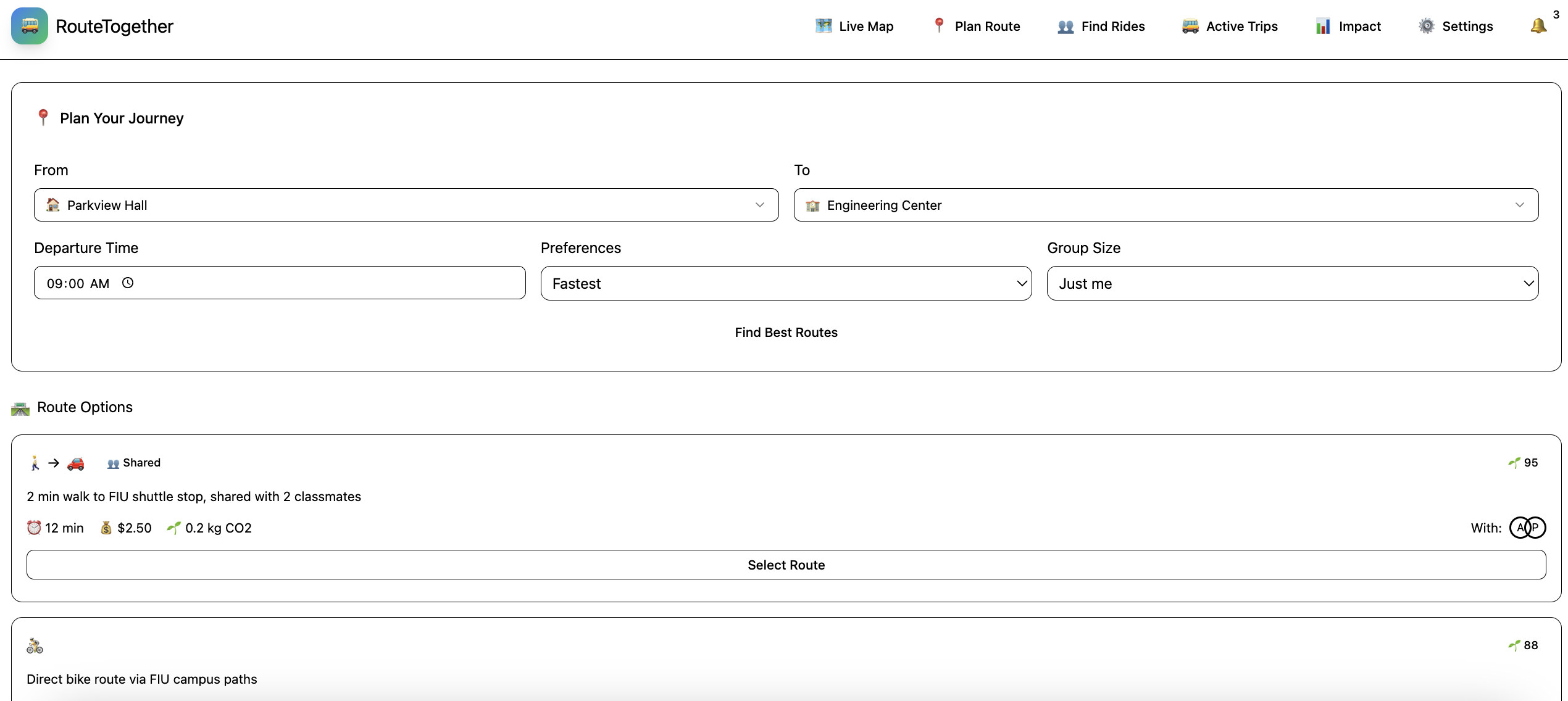Image resolution: width=1568 pixels, height=701 pixels.
Task: Click the RouteTogether bus logo icon
Action: pos(30,26)
